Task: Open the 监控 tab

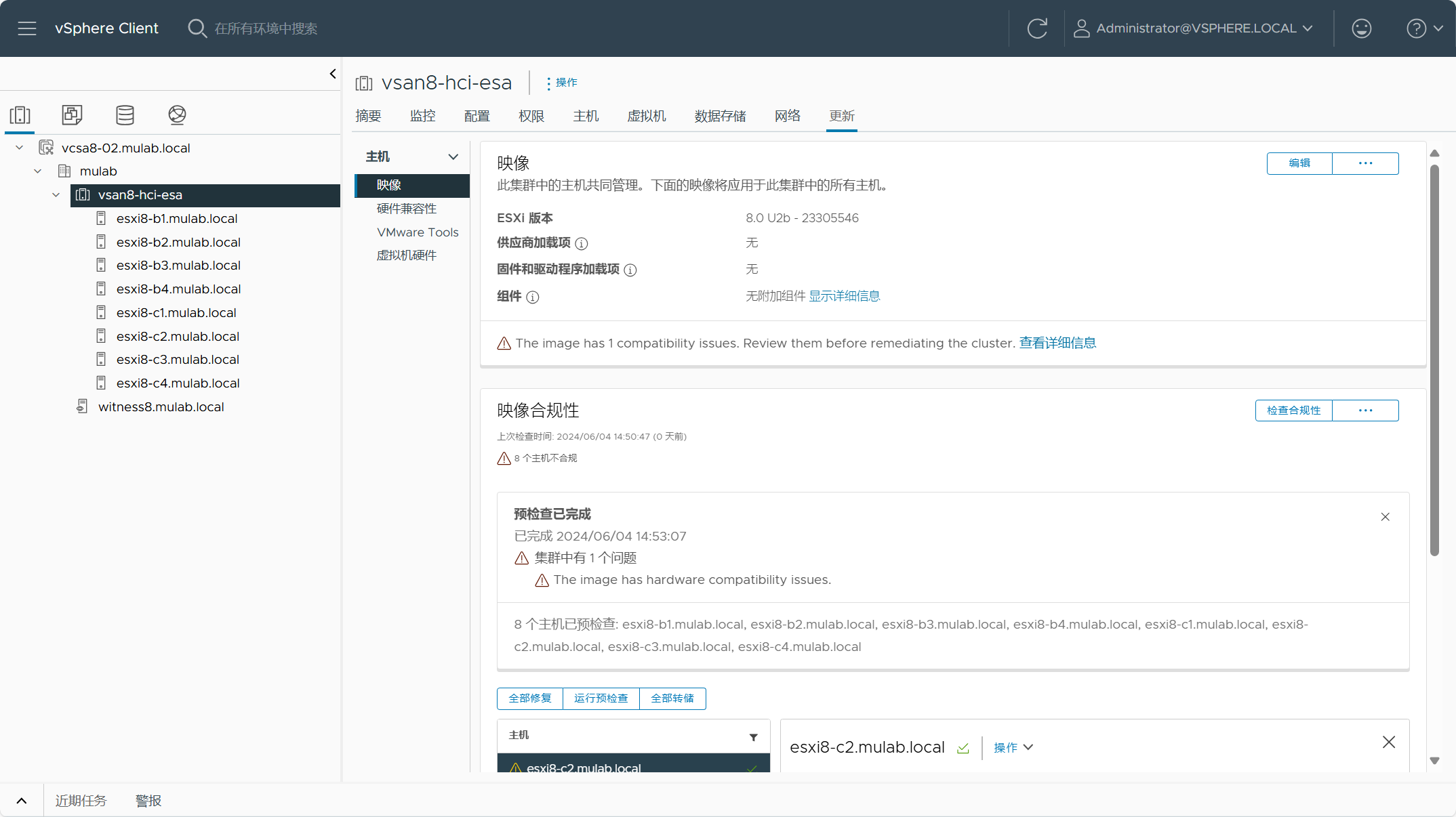Action: tap(422, 116)
